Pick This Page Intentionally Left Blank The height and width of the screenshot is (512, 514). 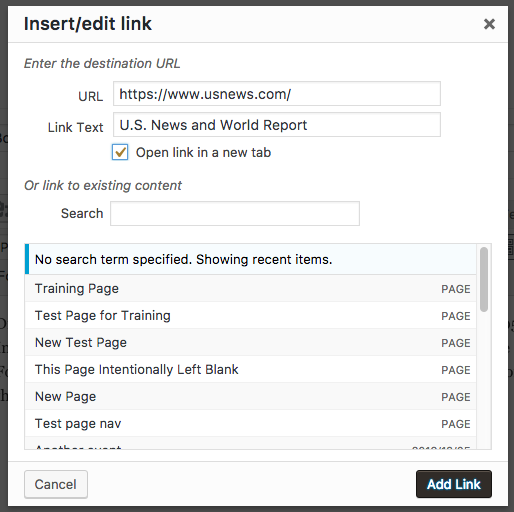coord(251,369)
